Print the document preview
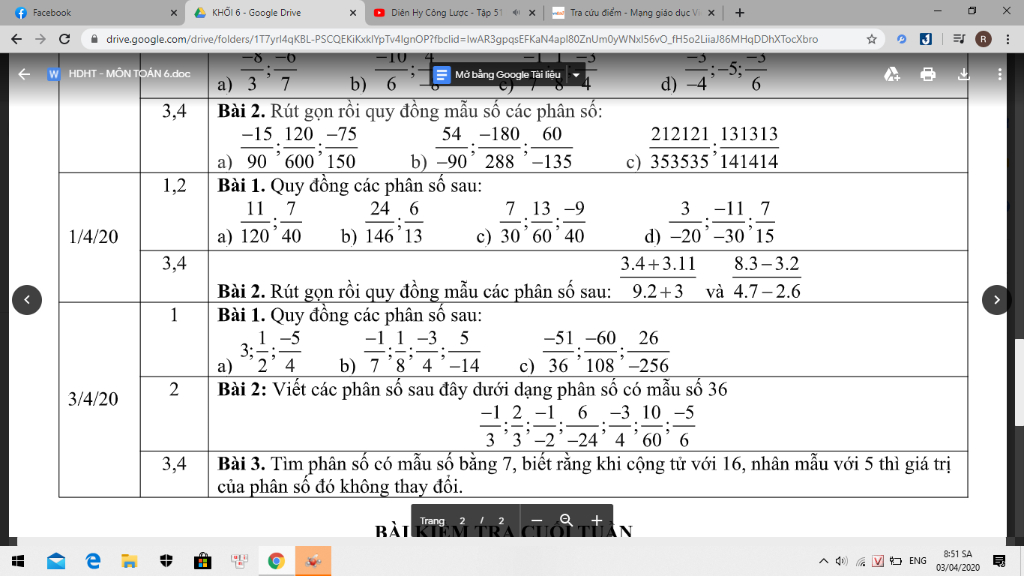This screenshot has width=1024, height=576. click(927, 74)
